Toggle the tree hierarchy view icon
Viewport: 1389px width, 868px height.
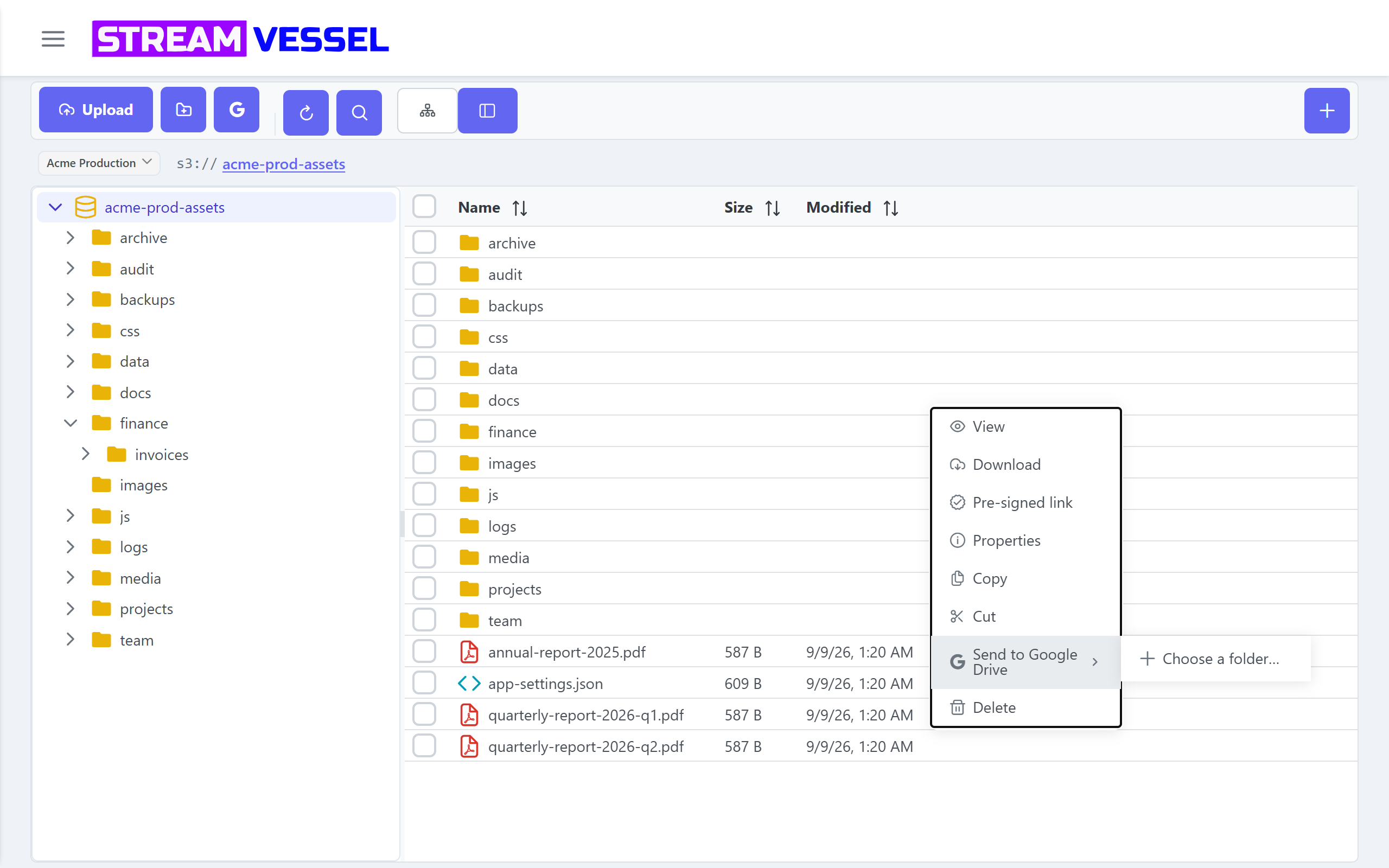[x=428, y=111]
